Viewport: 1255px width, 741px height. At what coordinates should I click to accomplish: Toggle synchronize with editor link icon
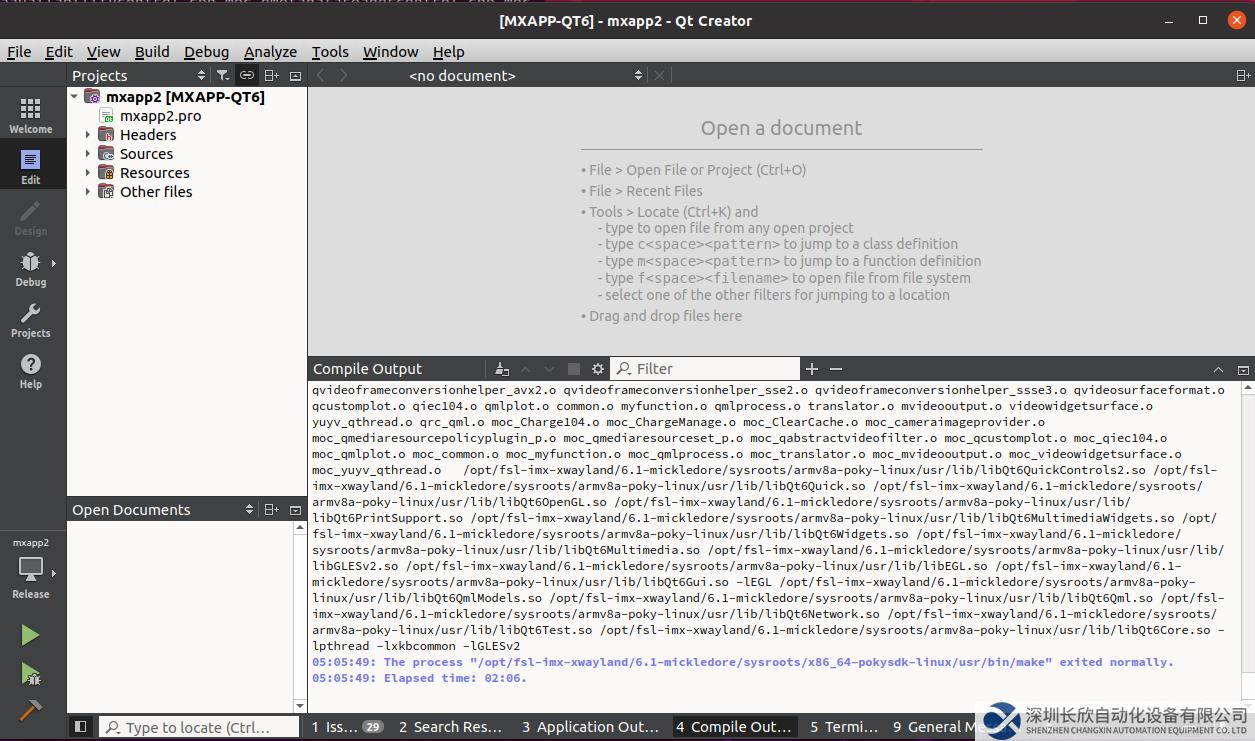tap(247, 75)
